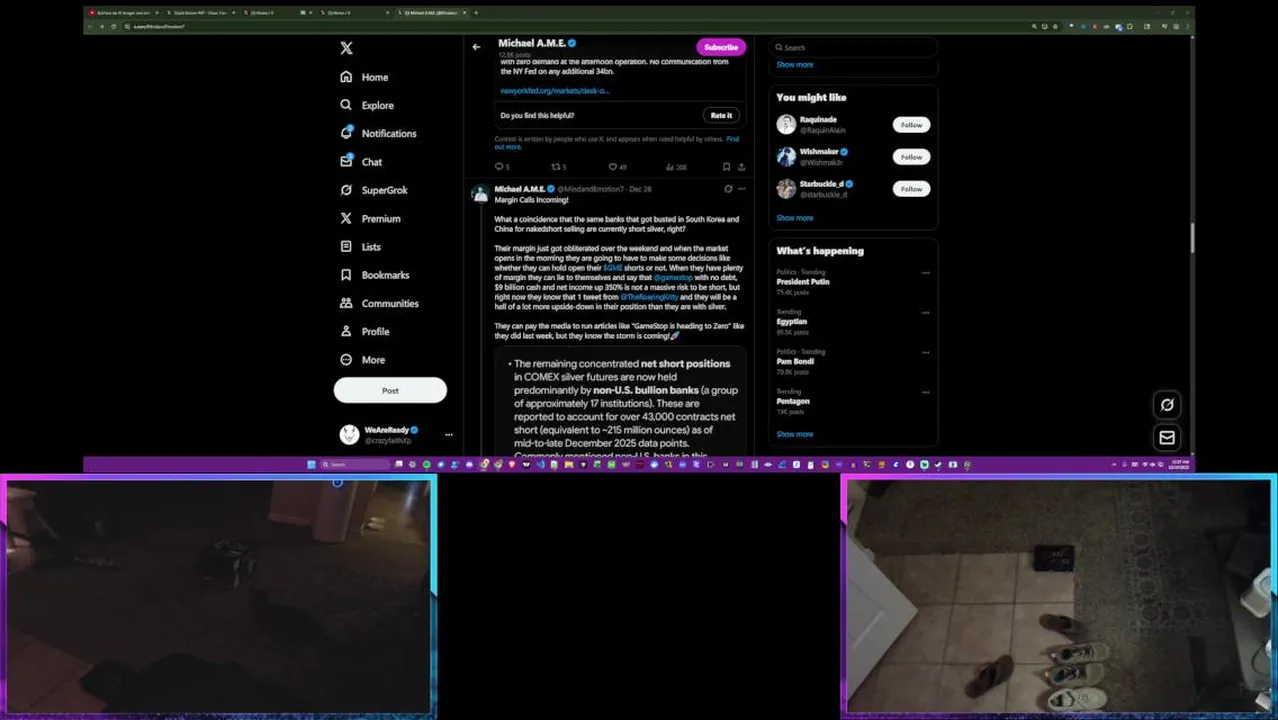
Task: Open options for Egyptian trend
Action: coord(925,312)
